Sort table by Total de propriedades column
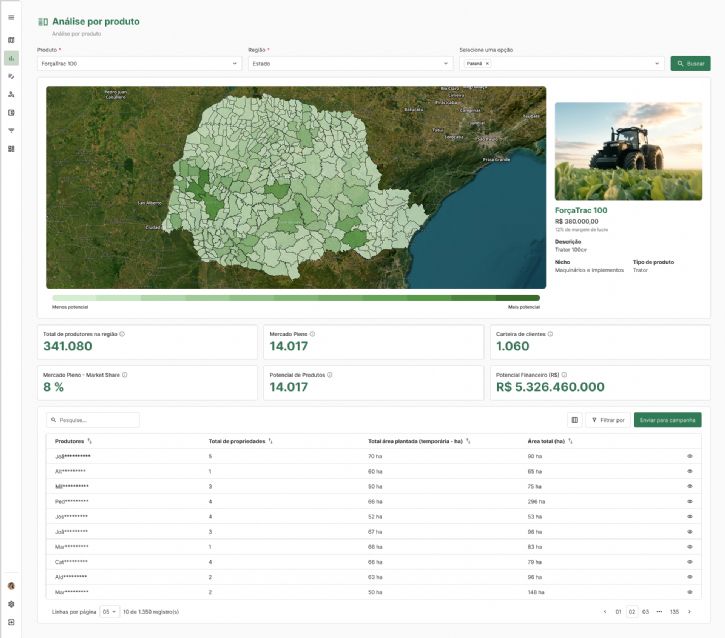 [x=270, y=442]
